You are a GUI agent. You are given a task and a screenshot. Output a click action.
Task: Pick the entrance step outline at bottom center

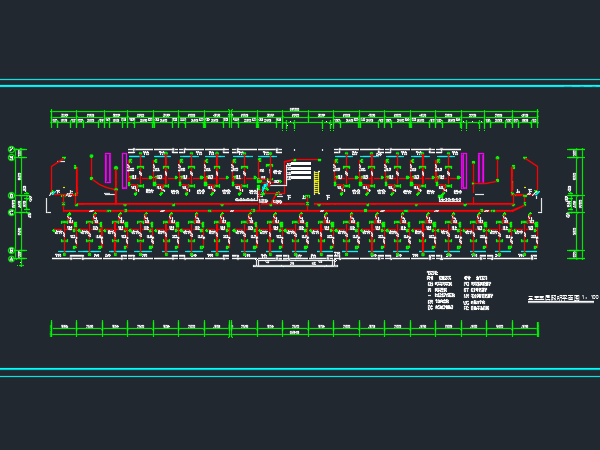click(x=295, y=262)
